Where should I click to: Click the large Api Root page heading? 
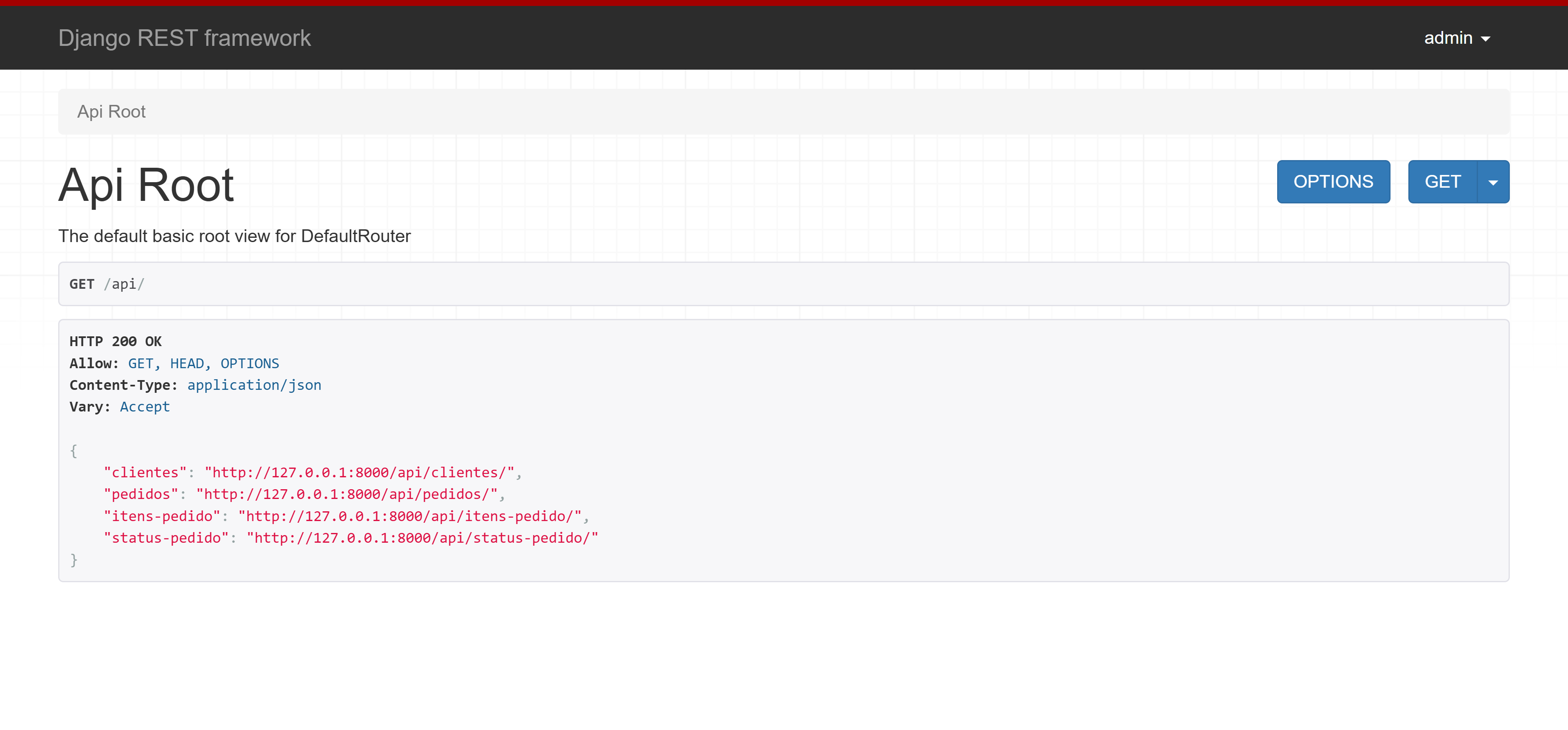click(146, 184)
